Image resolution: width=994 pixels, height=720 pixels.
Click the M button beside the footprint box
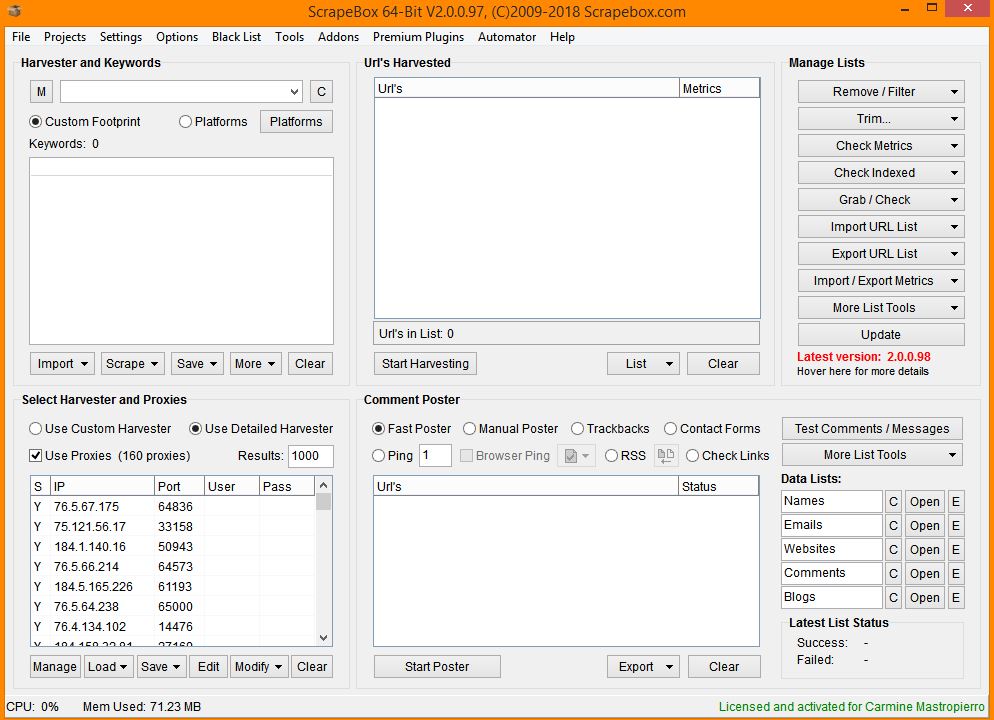[x=41, y=92]
